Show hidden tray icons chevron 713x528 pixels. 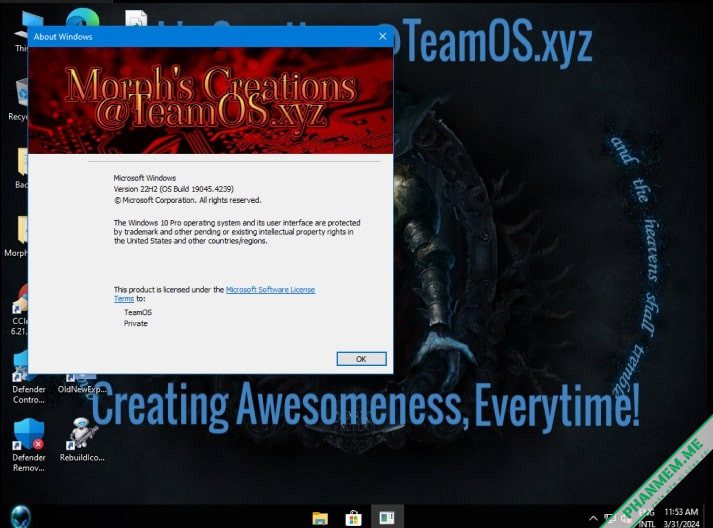pyautogui.click(x=593, y=518)
